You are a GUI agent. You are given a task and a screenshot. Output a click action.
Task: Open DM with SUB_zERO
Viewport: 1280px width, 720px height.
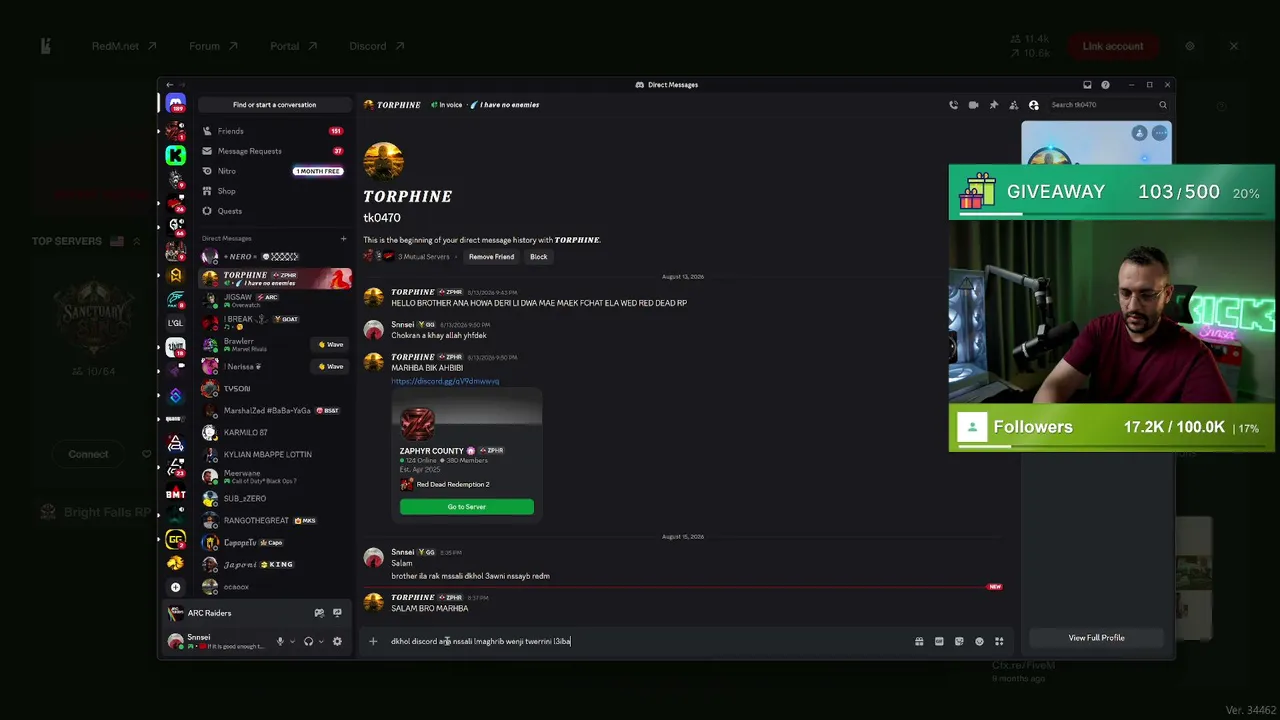(x=274, y=498)
